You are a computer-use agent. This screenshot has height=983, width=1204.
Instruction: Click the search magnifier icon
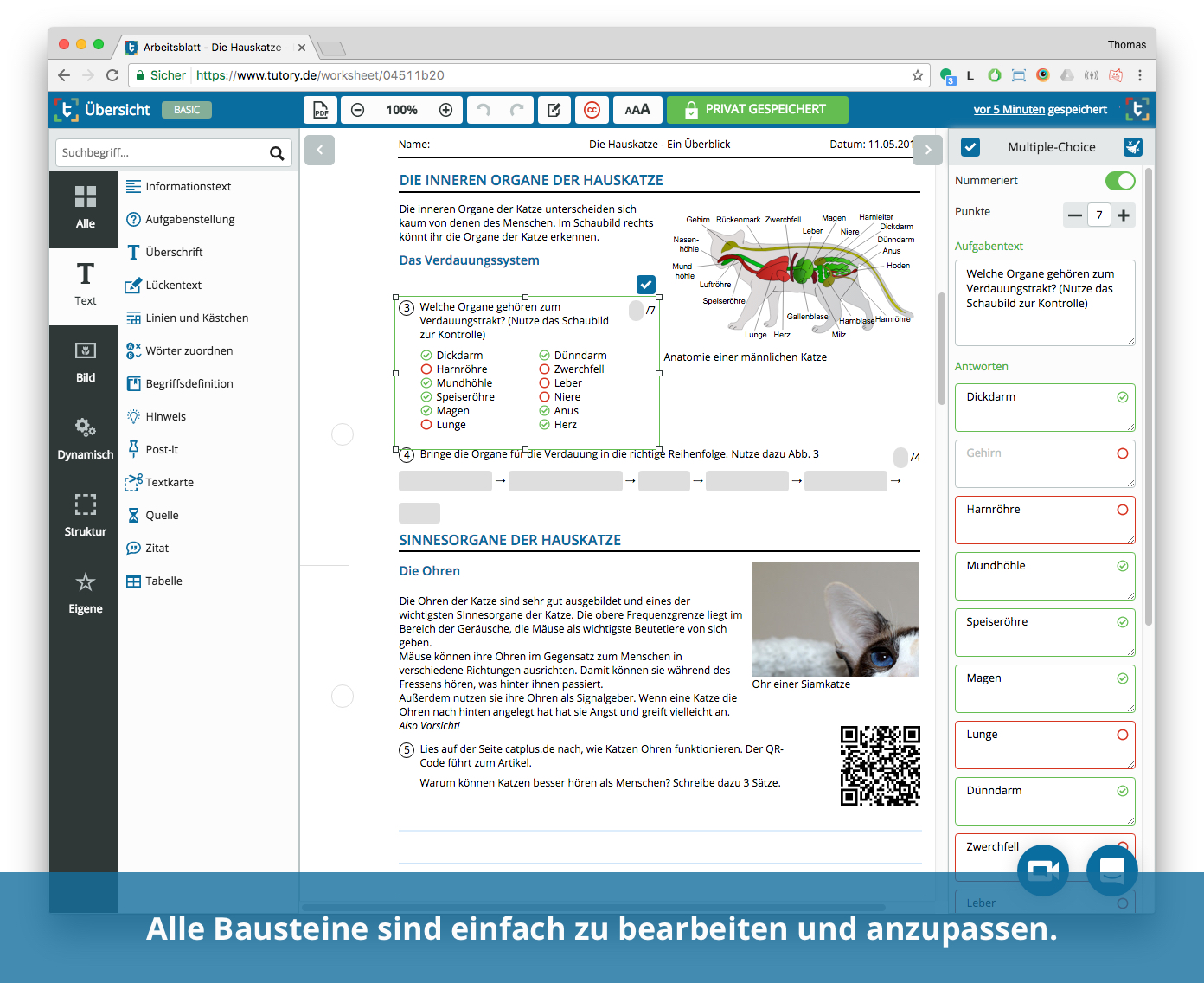277,153
